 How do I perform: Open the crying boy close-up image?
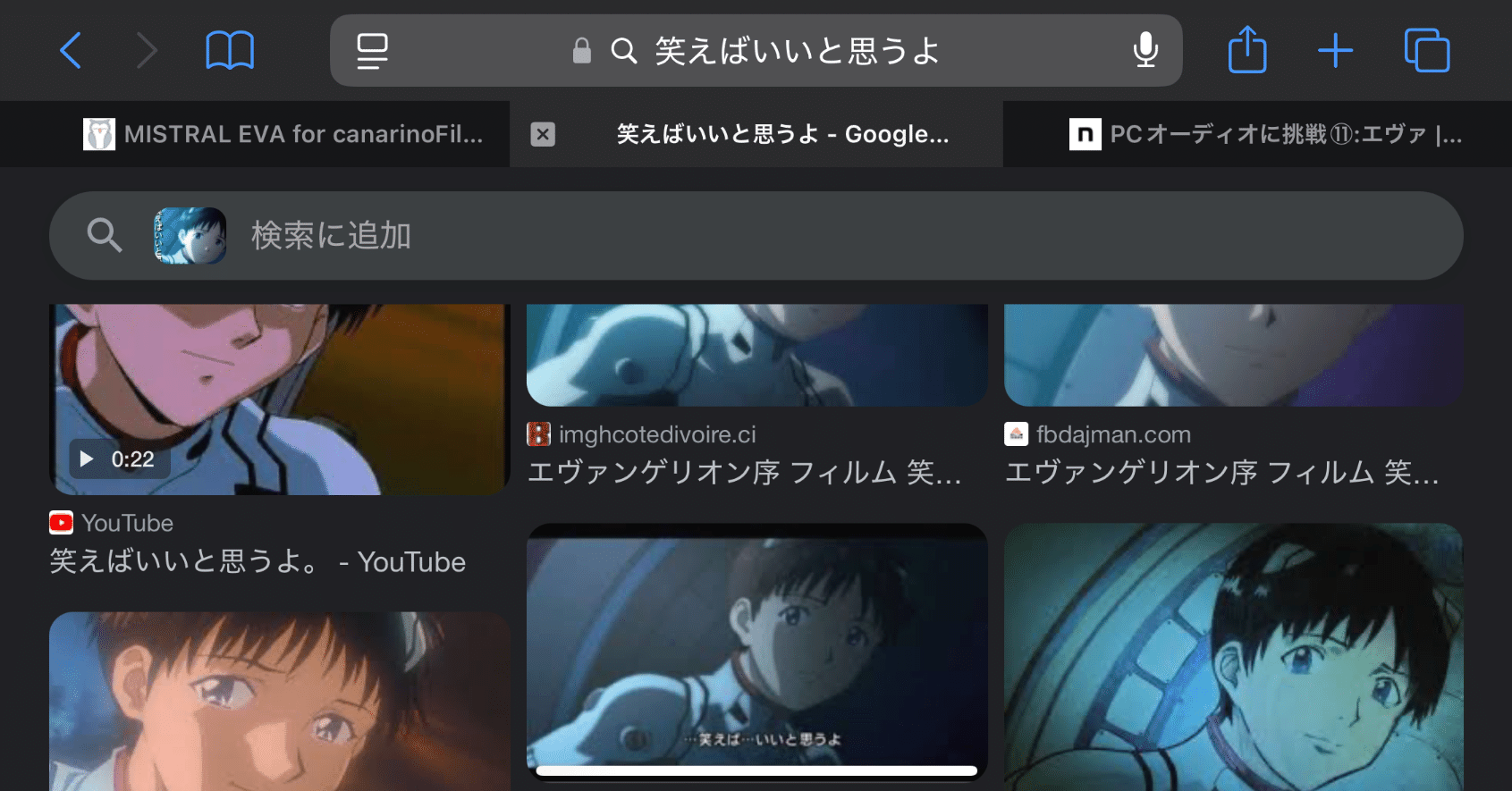[279, 702]
